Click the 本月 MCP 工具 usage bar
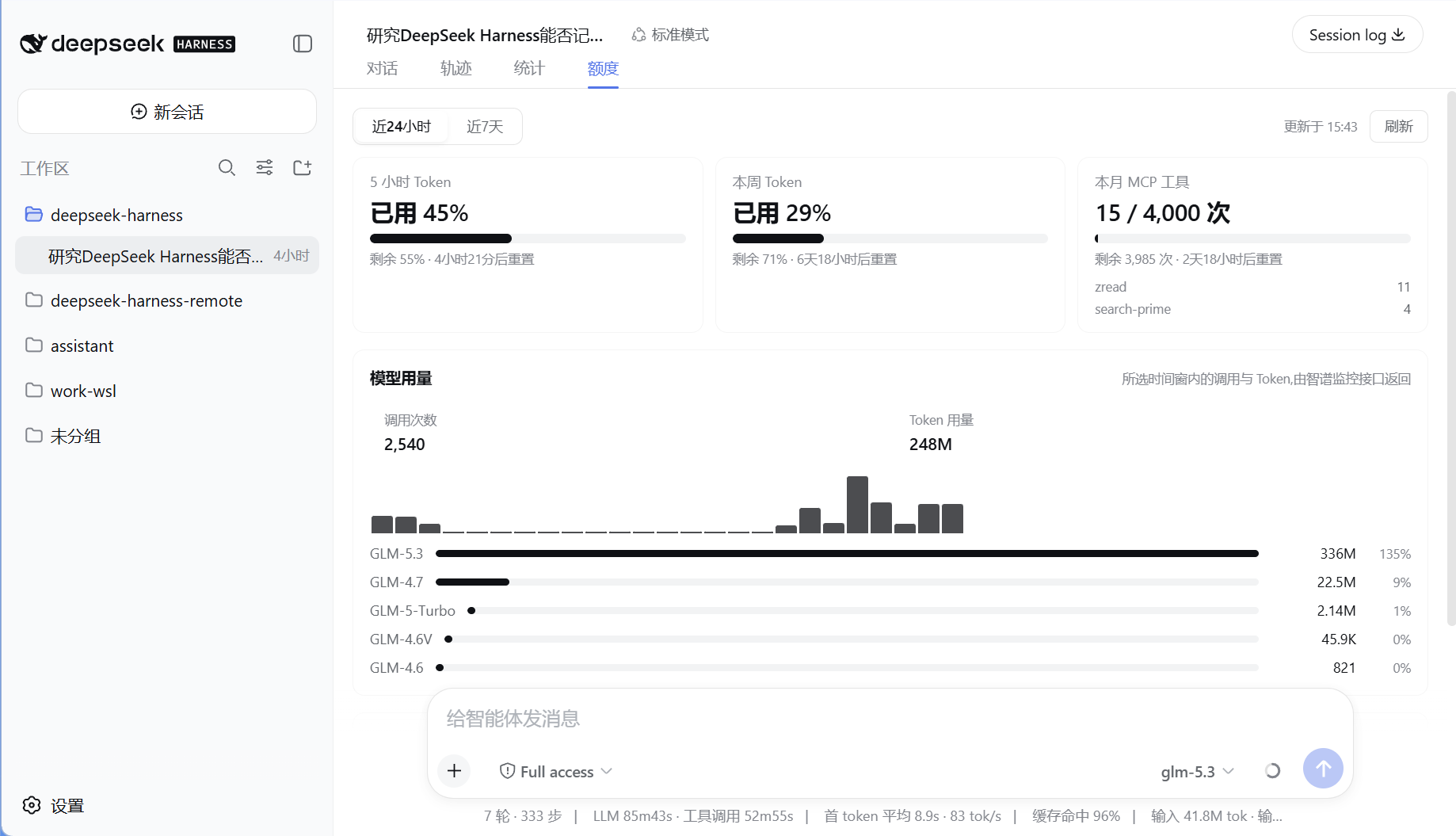 pos(1252,239)
